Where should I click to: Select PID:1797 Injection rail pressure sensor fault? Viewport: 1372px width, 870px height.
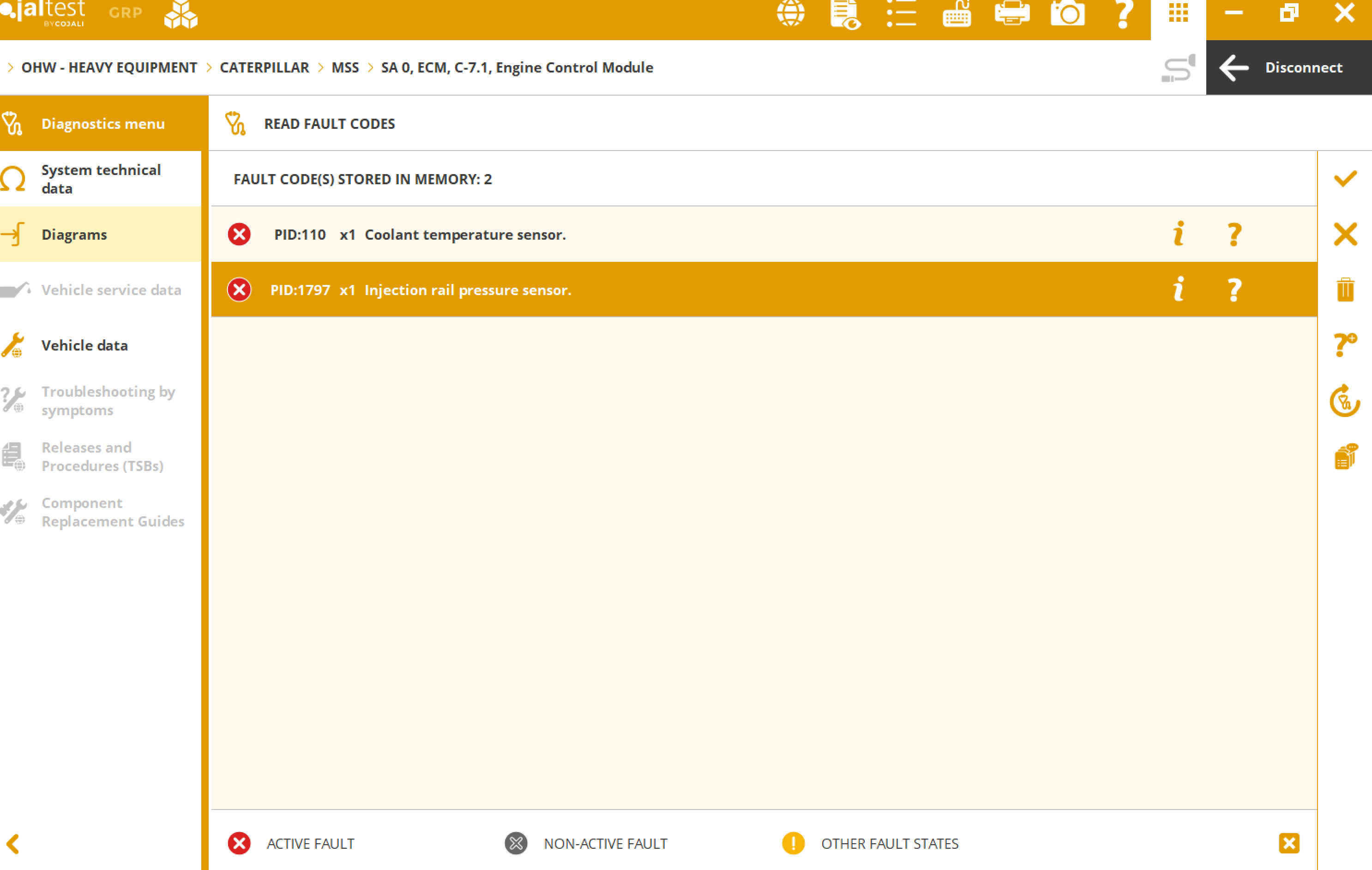764,290
